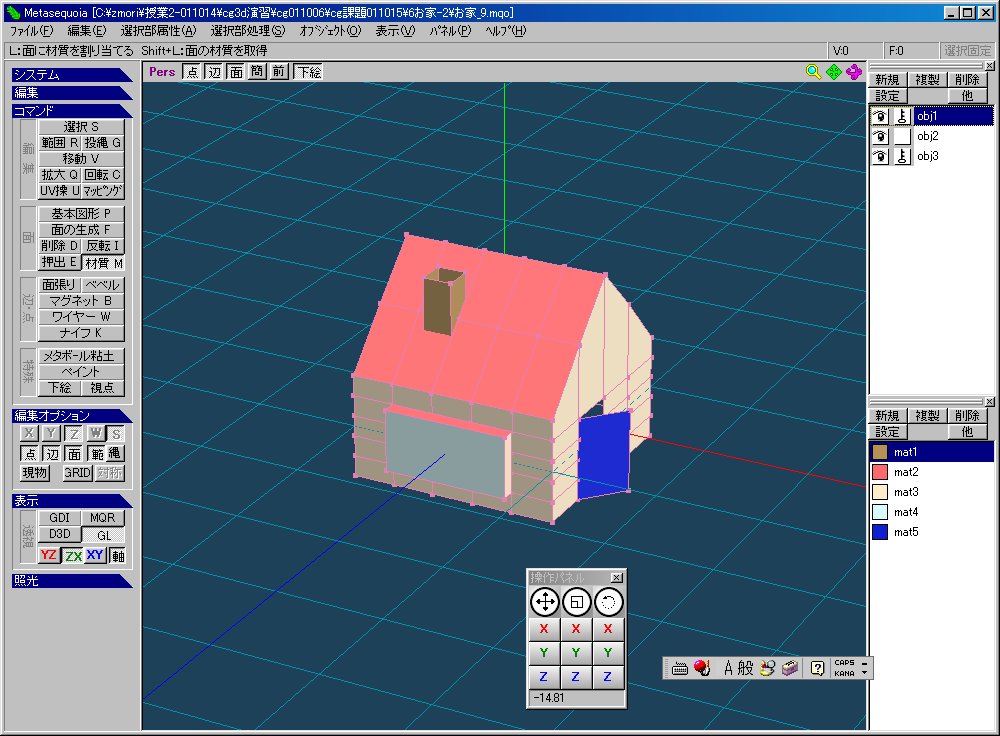1000x736 pixels.
Task: Click the keyboard icon on the IME bar
Action: (680, 668)
